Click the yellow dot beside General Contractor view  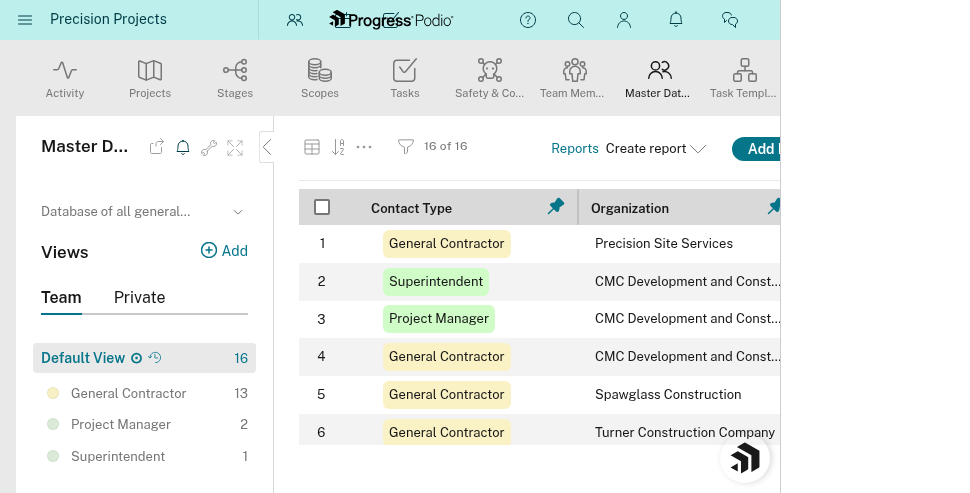[53, 393]
